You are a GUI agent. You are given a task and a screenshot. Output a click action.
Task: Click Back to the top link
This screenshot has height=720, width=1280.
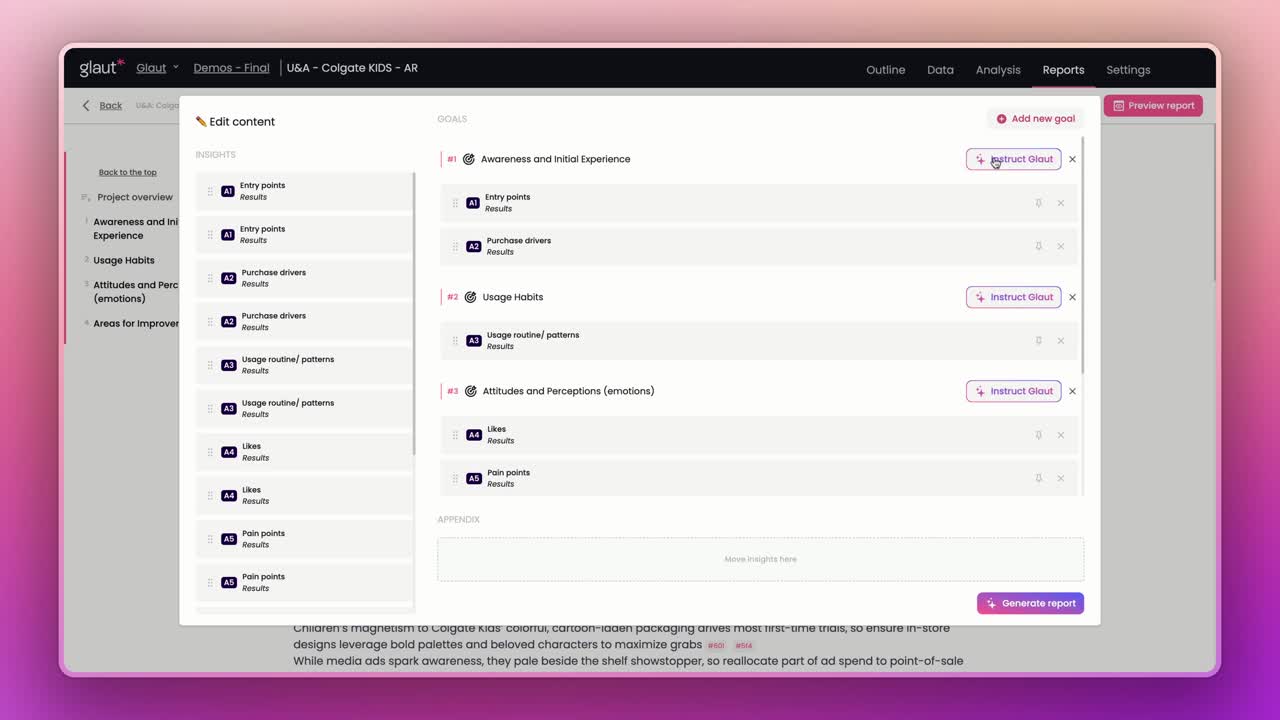127,172
